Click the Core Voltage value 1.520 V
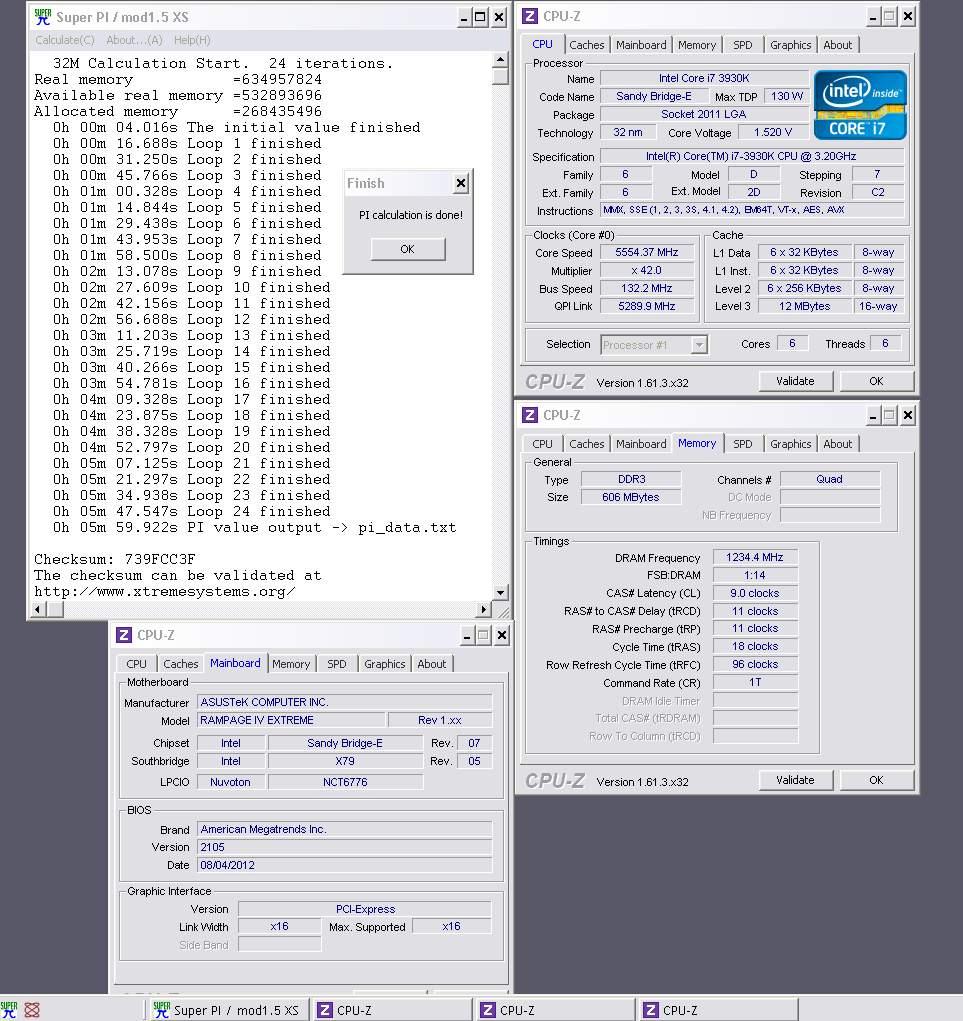Image resolution: width=963 pixels, height=1021 pixels. point(773,132)
